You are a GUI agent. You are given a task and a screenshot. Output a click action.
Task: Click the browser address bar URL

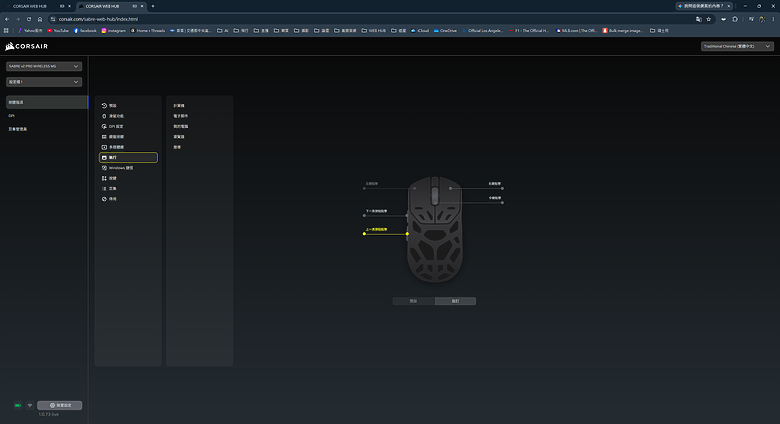point(98,19)
